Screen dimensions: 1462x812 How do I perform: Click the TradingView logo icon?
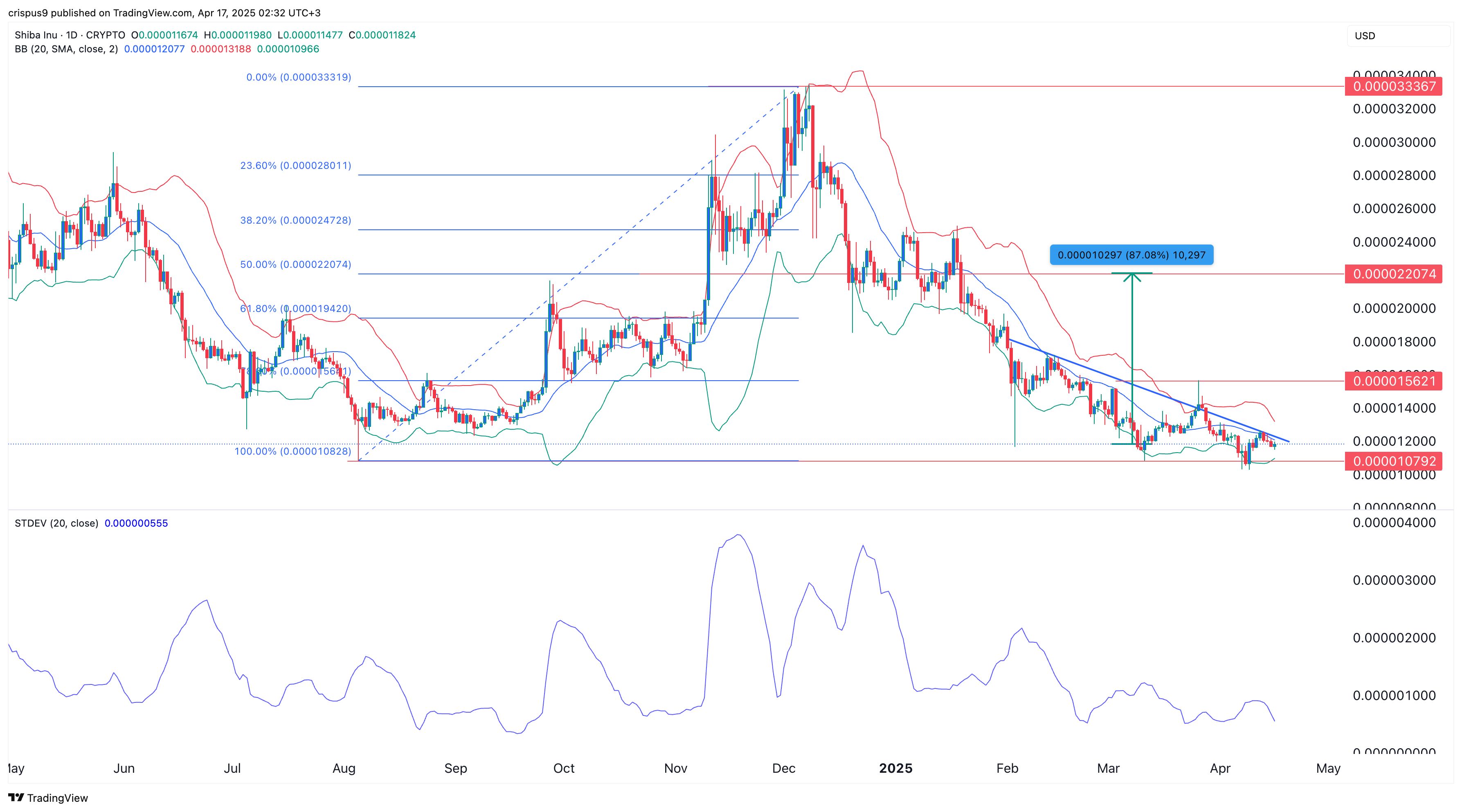point(16,797)
